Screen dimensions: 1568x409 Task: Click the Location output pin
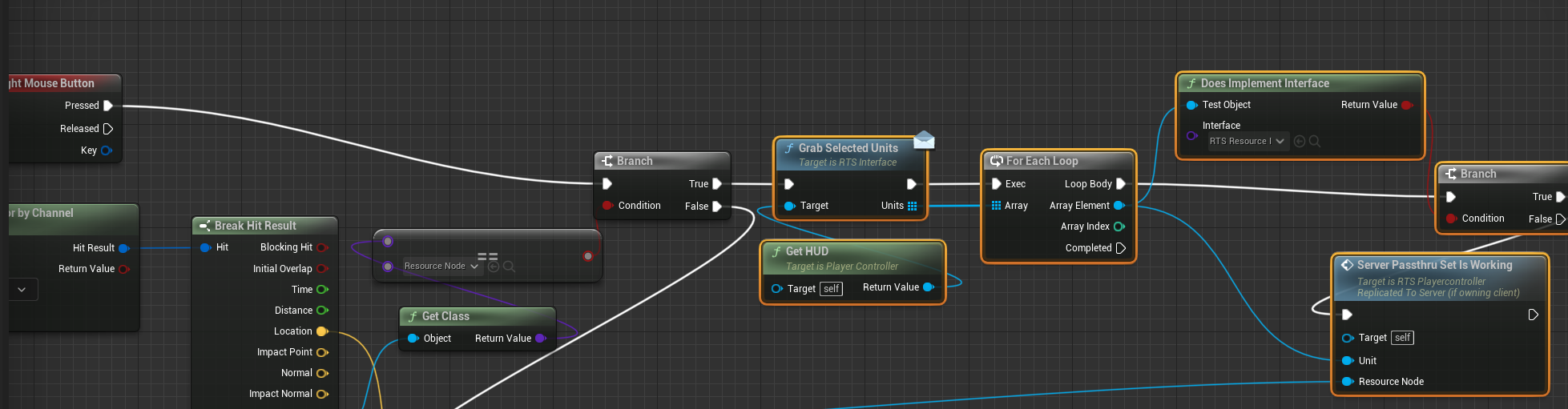(322, 331)
